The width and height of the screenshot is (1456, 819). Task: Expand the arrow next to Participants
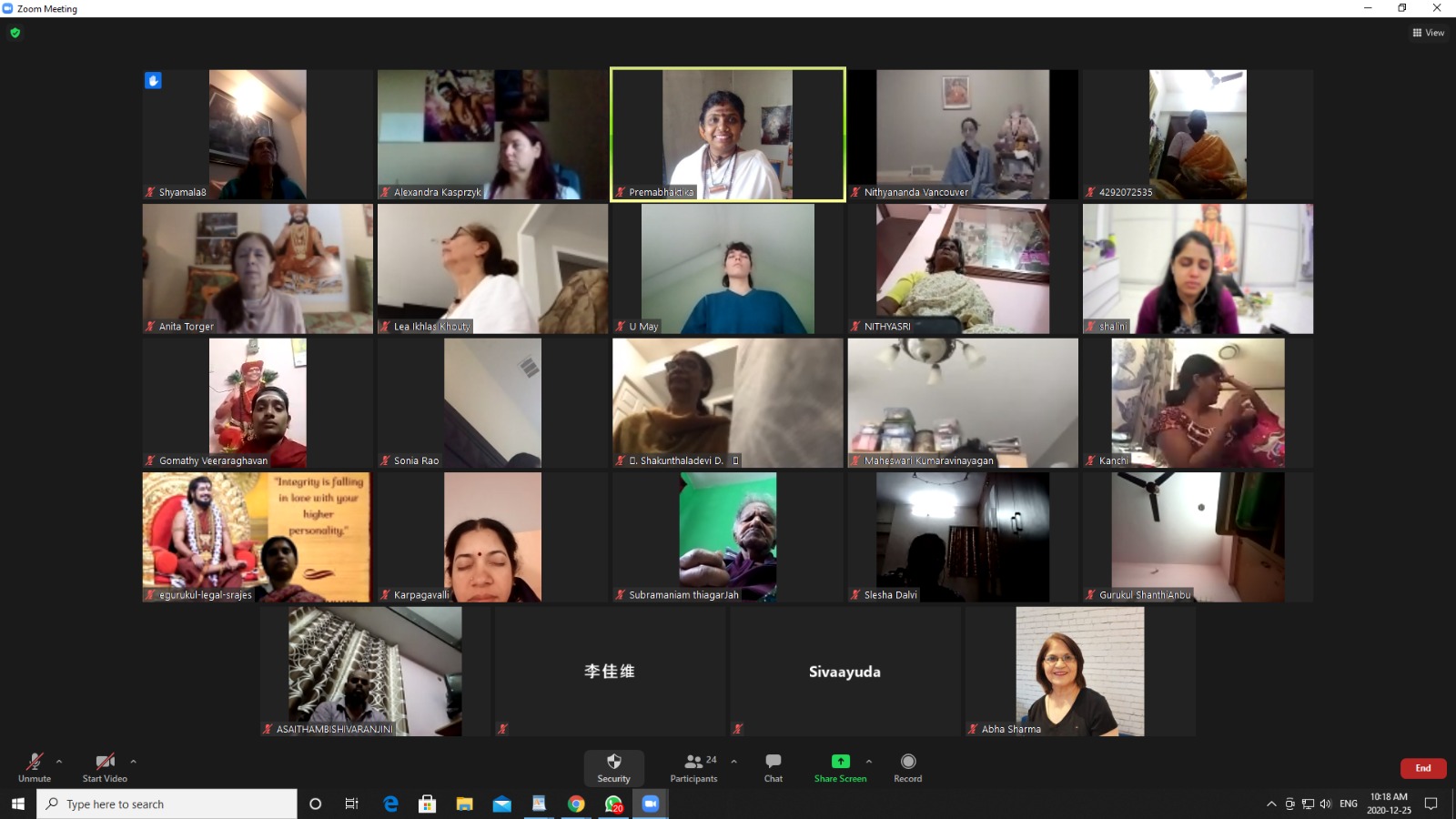(734, 762)
